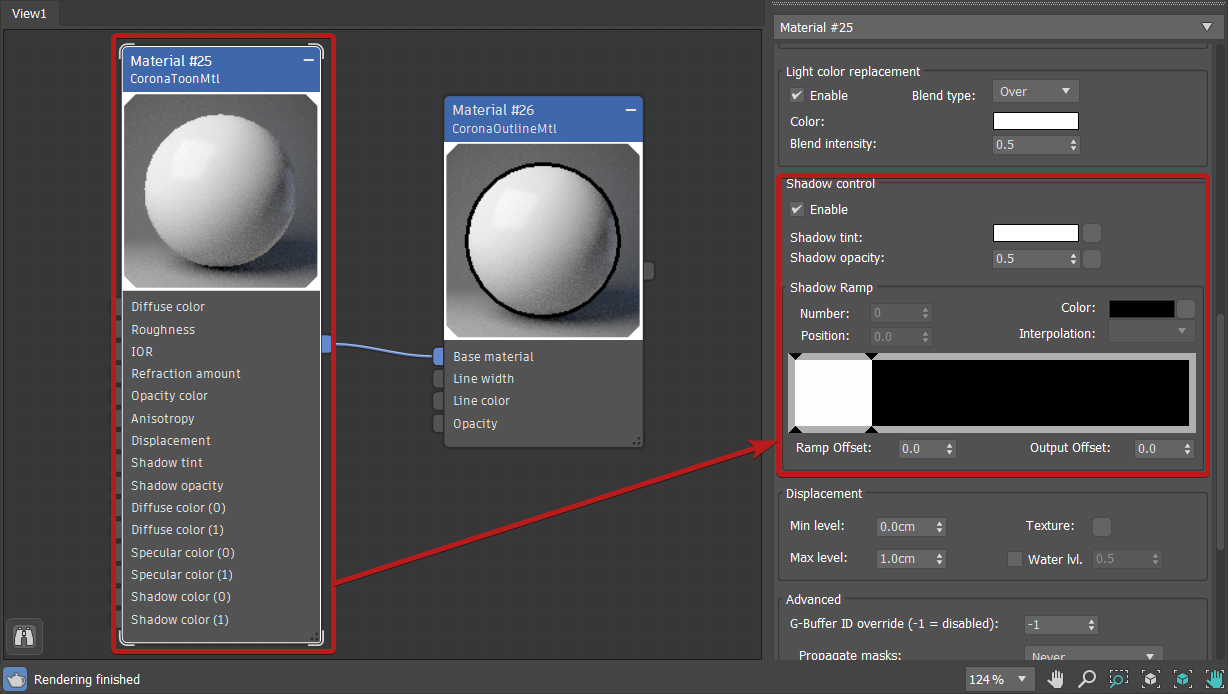Viewport: 1228px width, 694px height.
Task: Enable the Water lvl. checkbox
Action: (x=1015, y=559)
